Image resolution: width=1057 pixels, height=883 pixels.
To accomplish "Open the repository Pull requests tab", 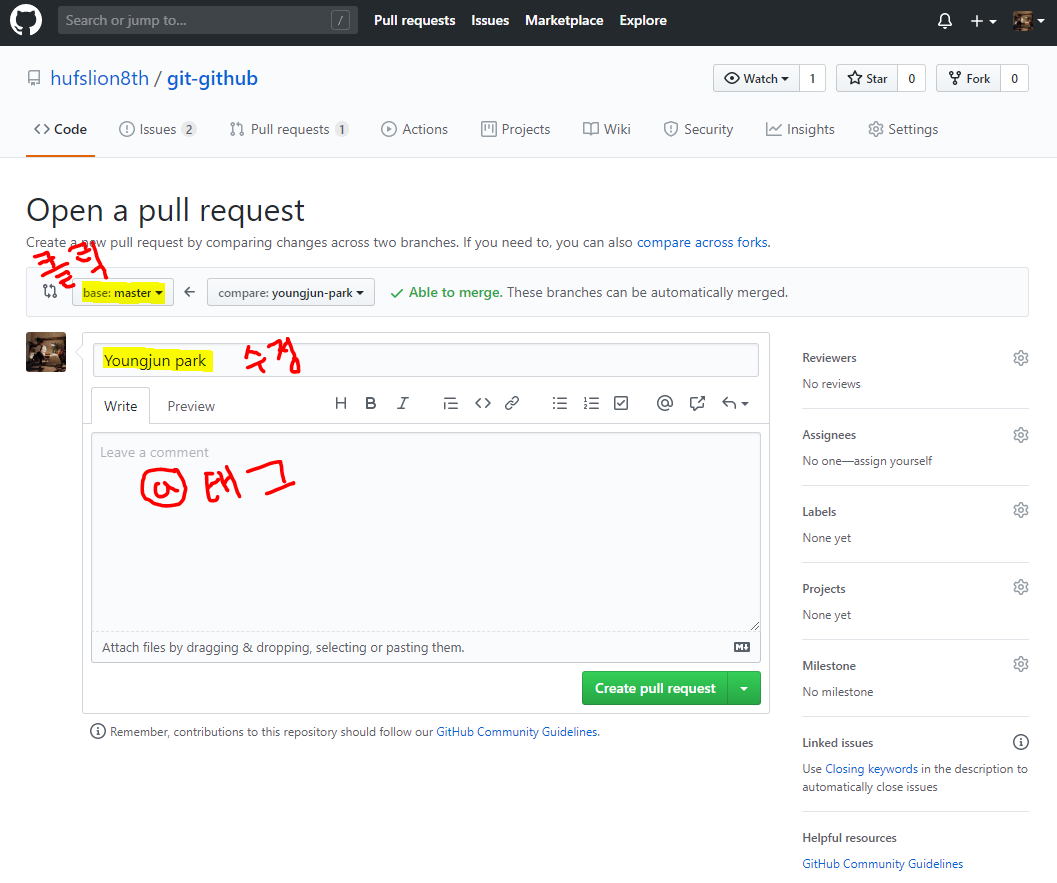I will coord(289,129).
